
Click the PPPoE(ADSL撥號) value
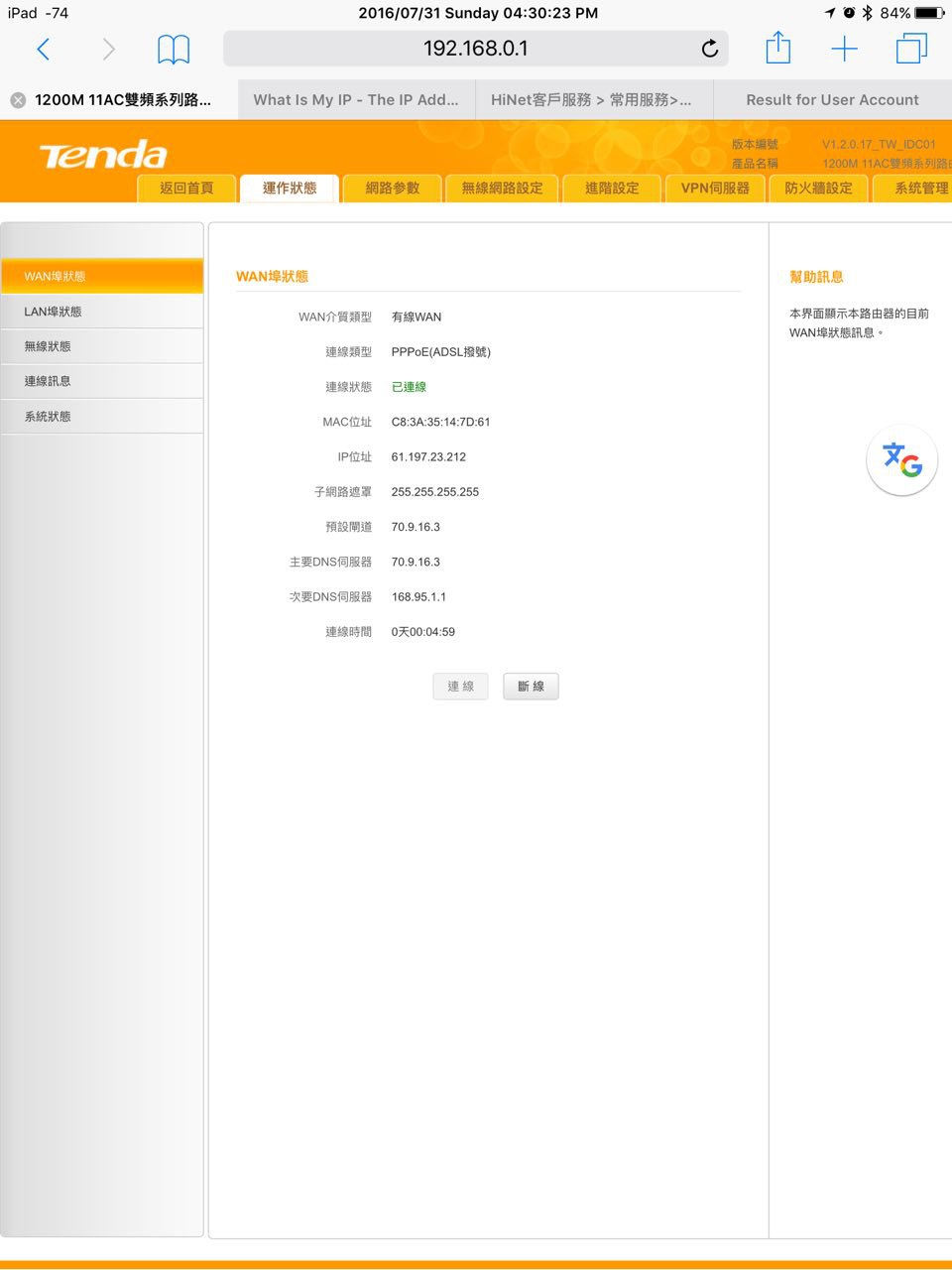[x=441, y=352]
